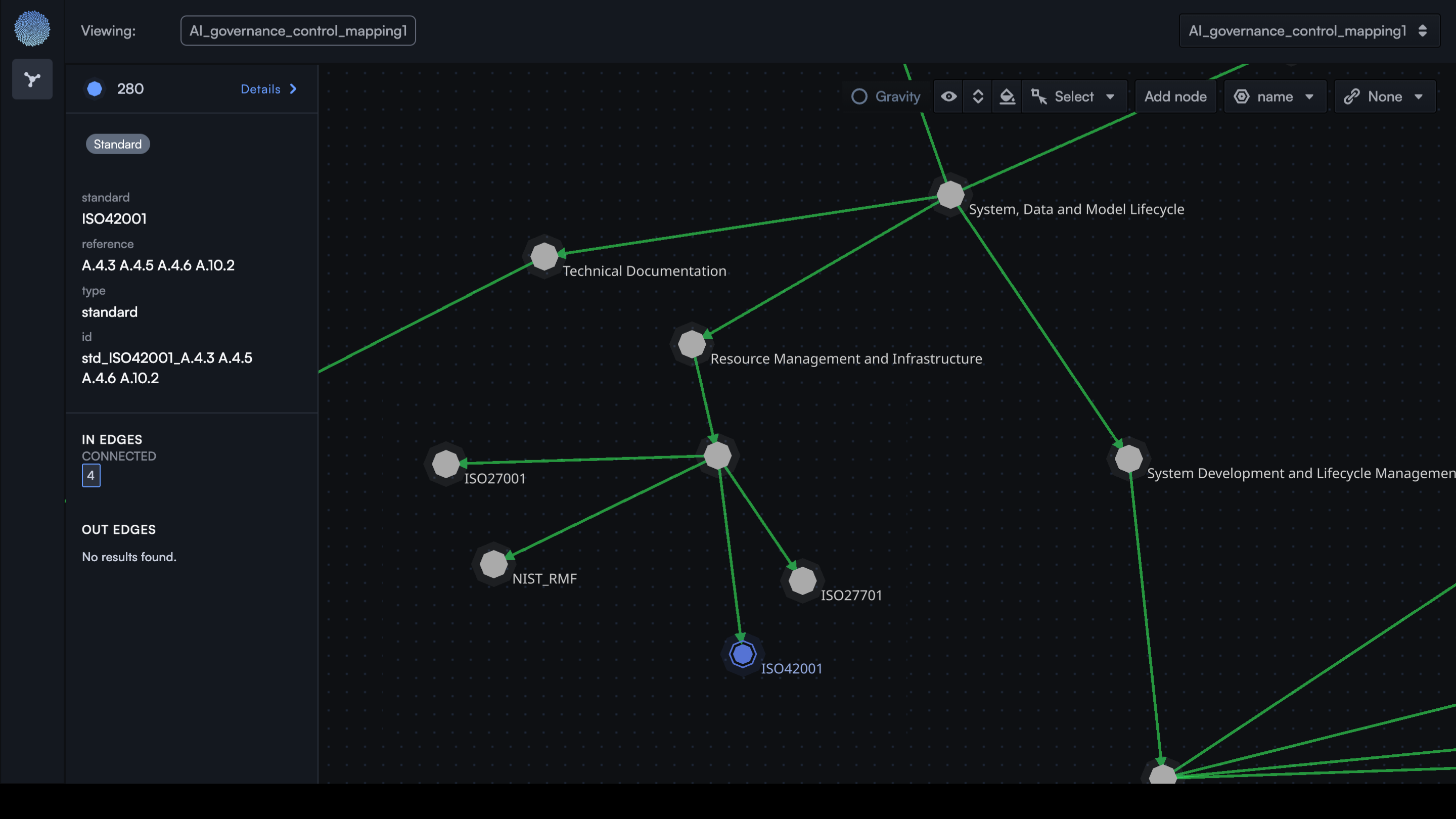Click the app logo spiral icon
Image resolution: width=1456 pixels, height=819 pixels.
click(32, 28)
